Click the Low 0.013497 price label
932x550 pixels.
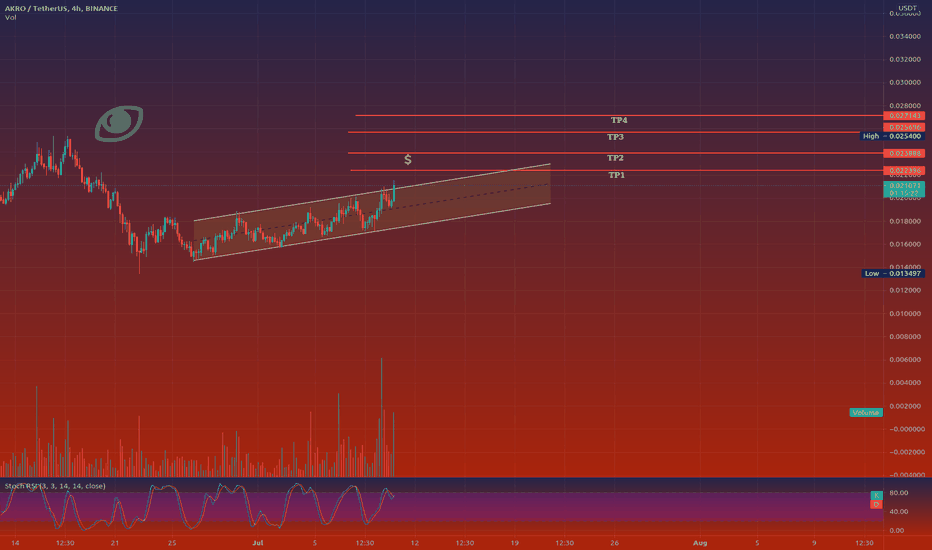click(x=892, y=274)
